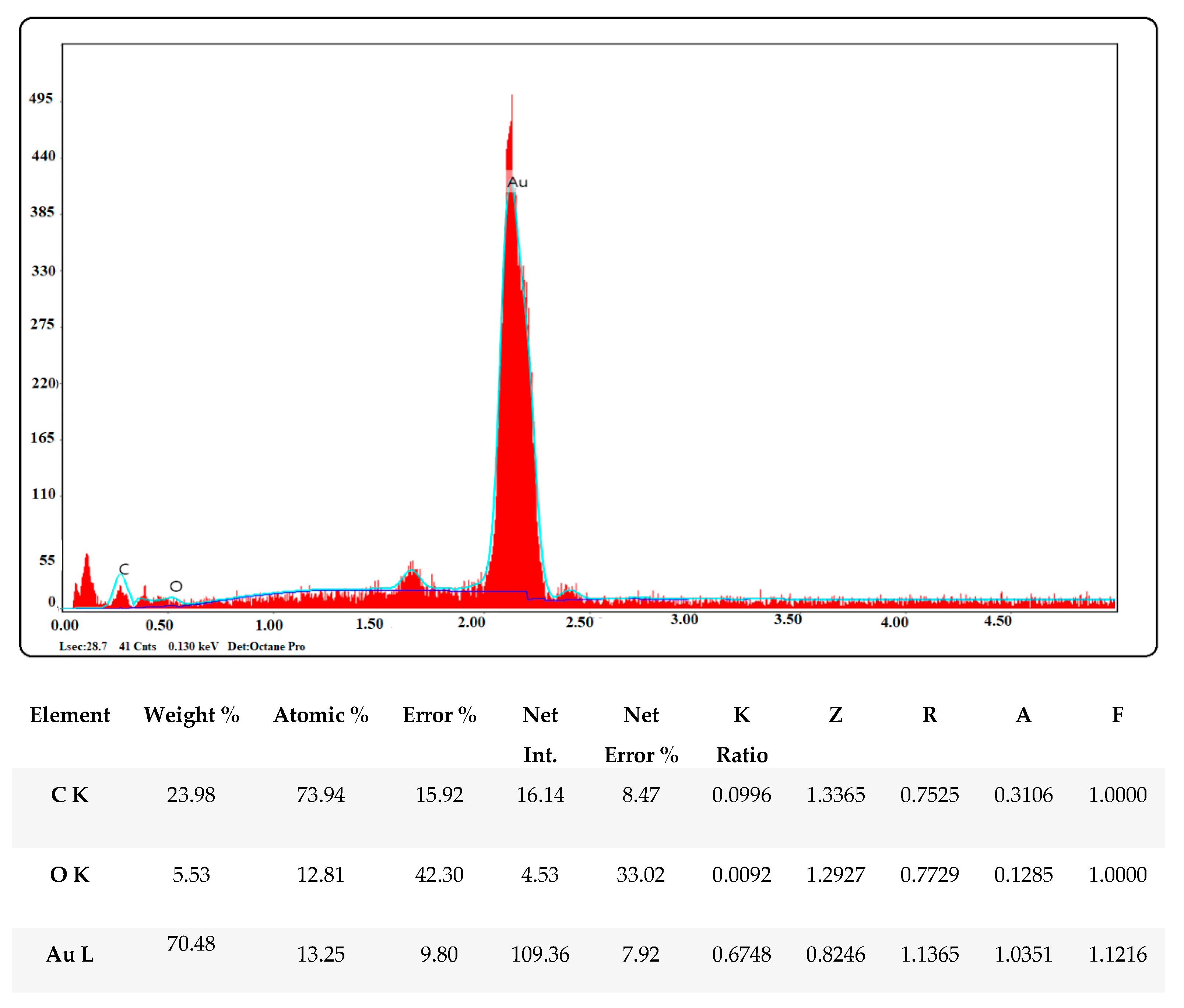Viewport: 1184px width, 1008px height.
Task: Select the Au L element row label
Action: 70,954
